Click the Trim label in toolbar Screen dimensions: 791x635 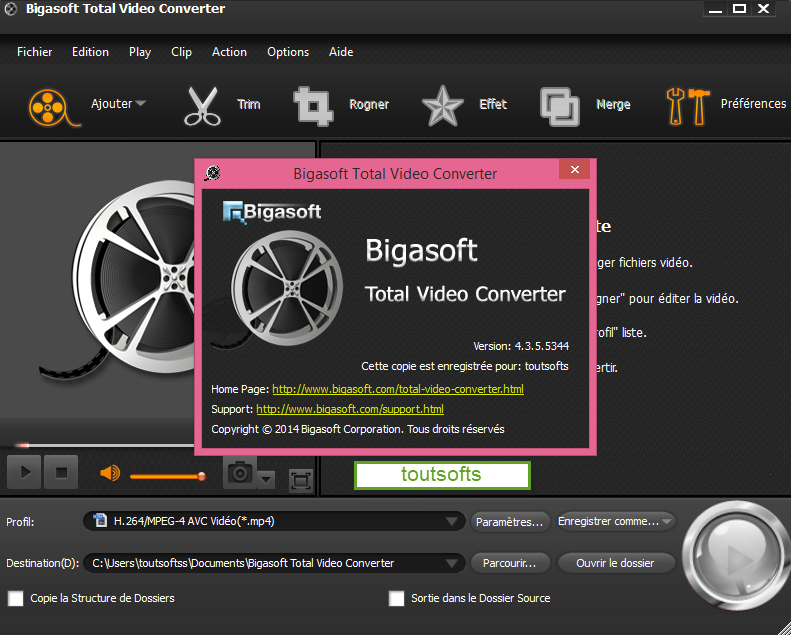[249, 104]
